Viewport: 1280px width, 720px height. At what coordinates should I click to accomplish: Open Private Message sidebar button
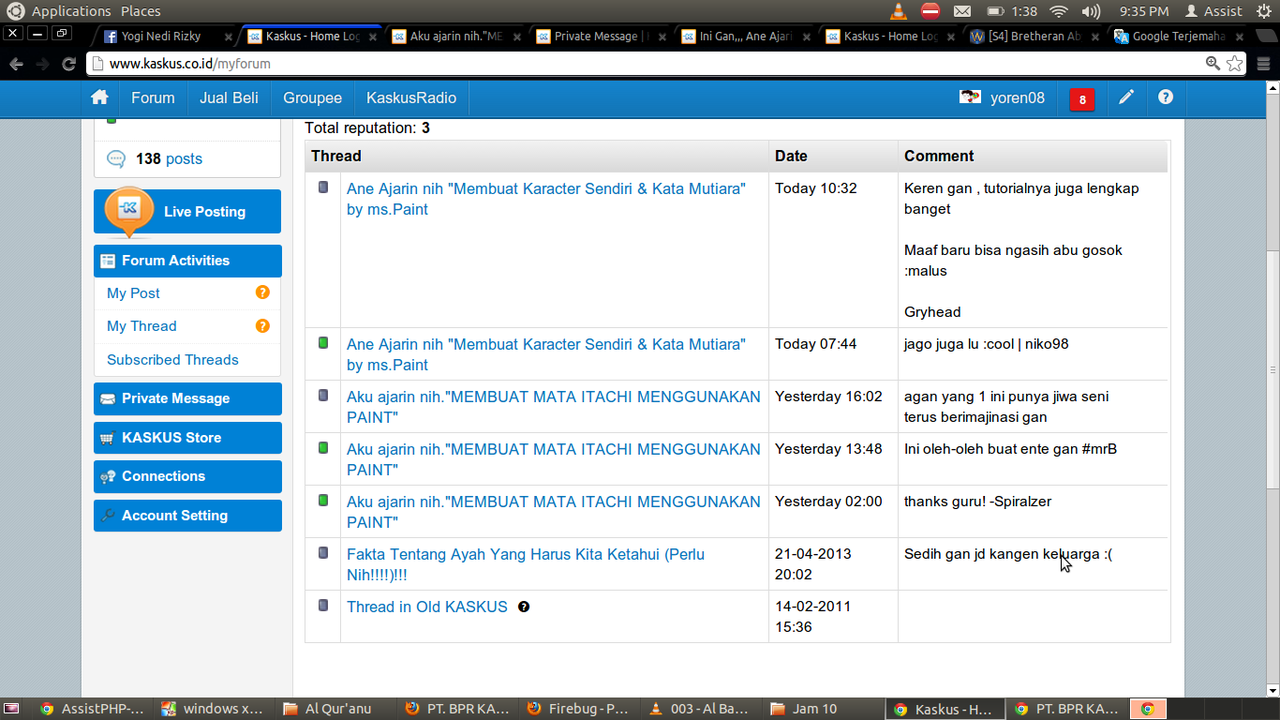187,399
